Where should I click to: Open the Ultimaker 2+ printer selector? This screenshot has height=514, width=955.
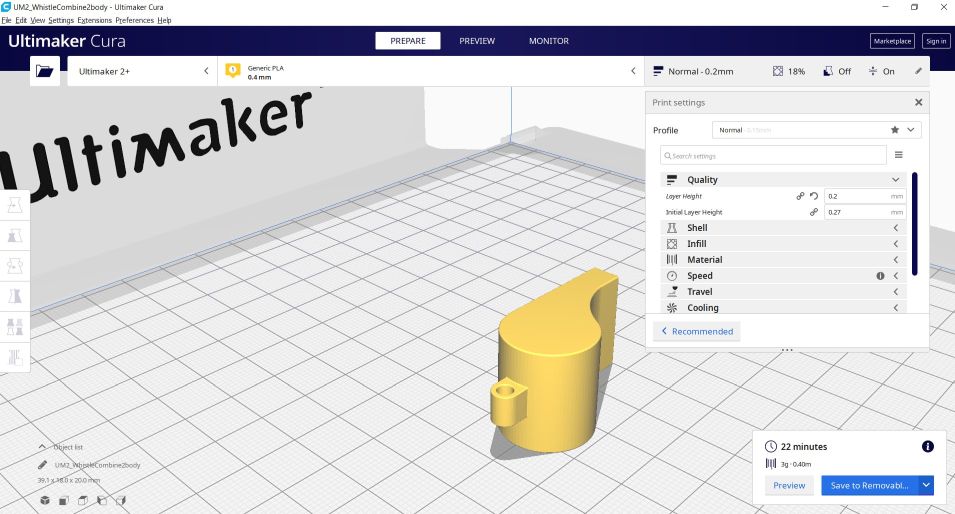coord(142,71)
